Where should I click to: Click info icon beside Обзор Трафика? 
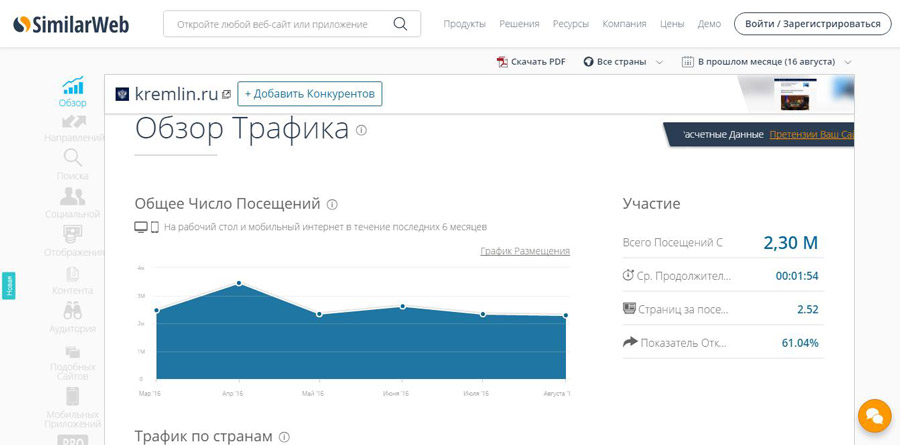361,130
